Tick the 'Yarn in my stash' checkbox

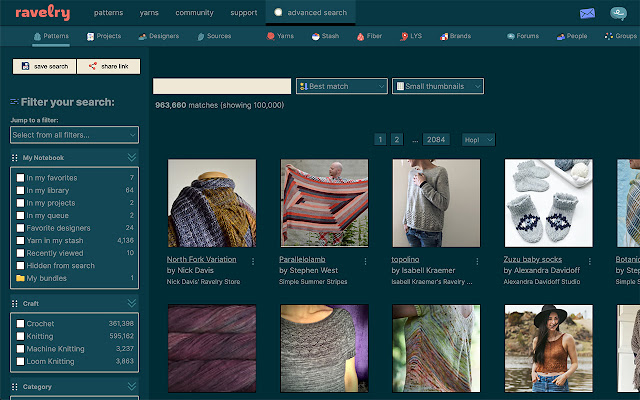pos(21,240)
